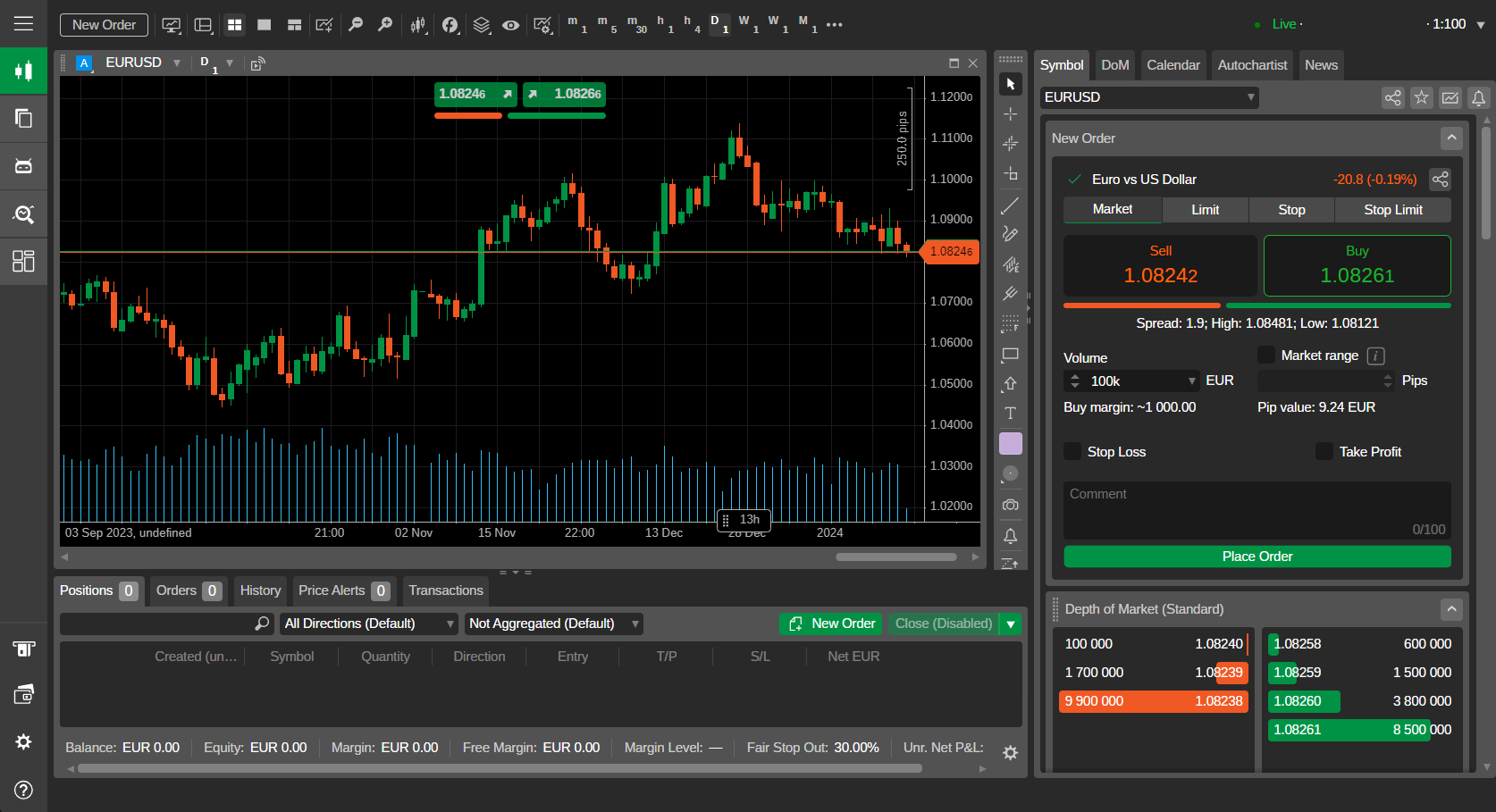Select the trend line drawing tool
Viewport: 1496px width, 812px height.
pyautogui.click(x=1010, y=206)
